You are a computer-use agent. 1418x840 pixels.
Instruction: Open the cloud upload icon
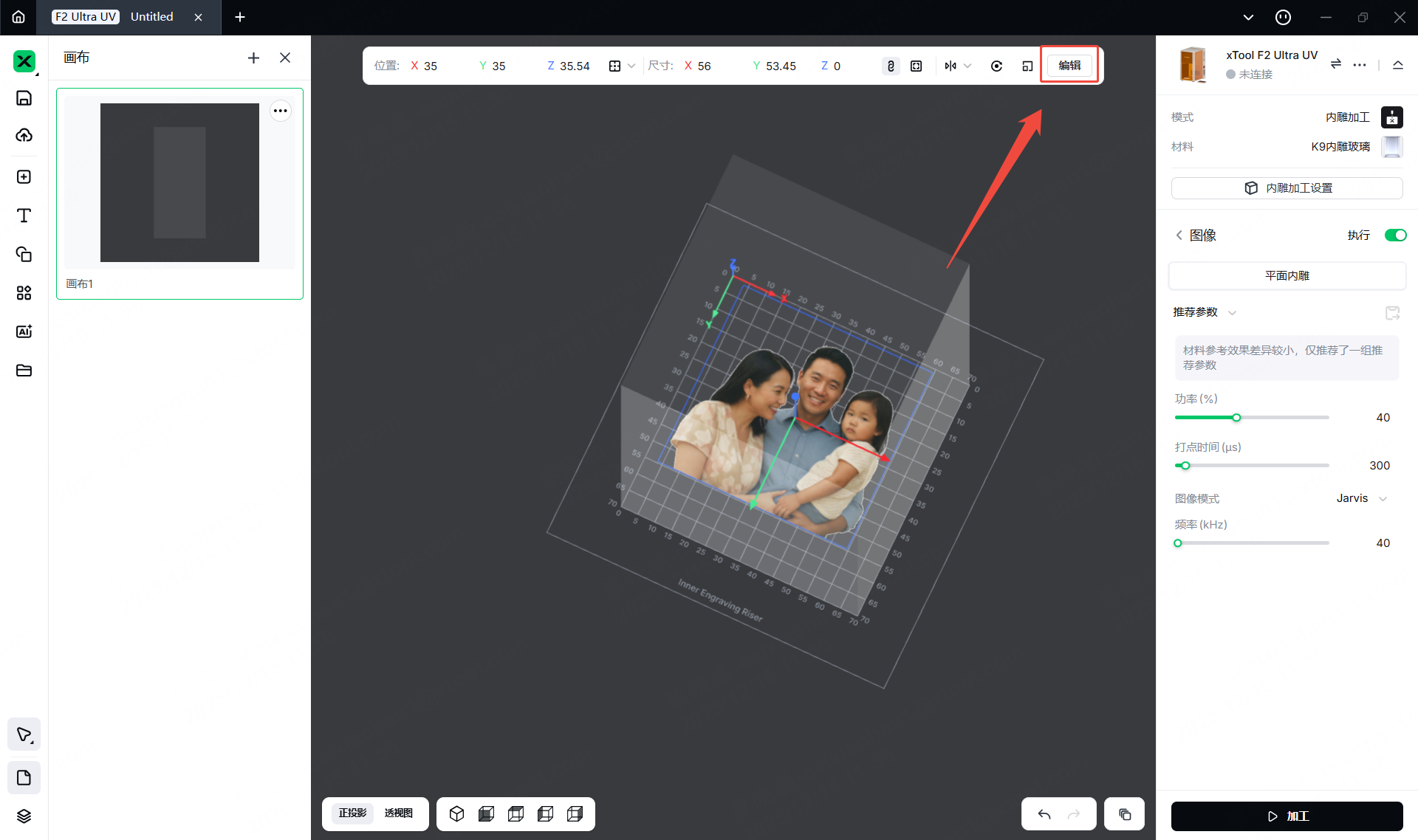click(24, 135)
